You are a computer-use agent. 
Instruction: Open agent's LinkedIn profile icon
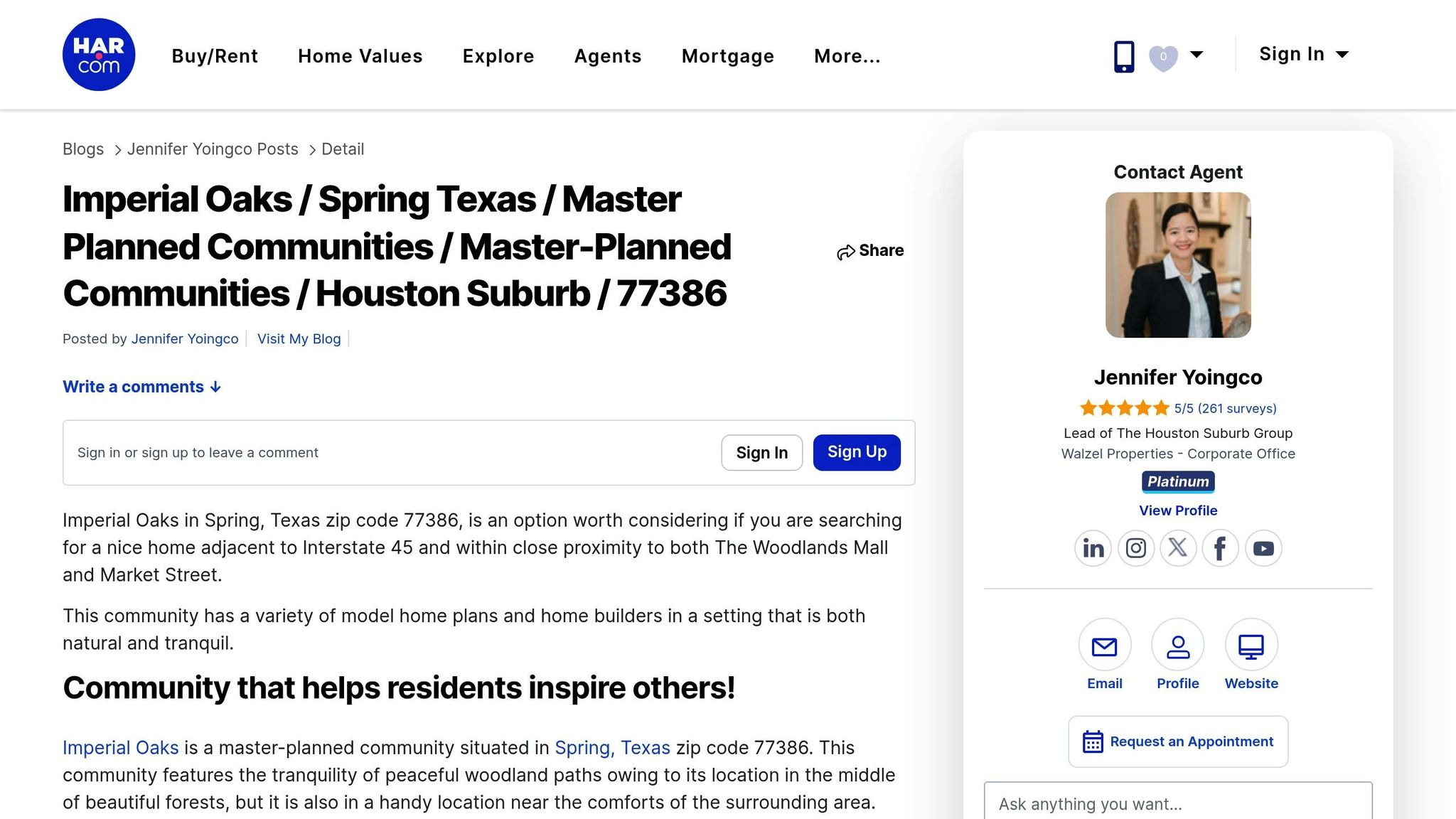(1093, 548)
